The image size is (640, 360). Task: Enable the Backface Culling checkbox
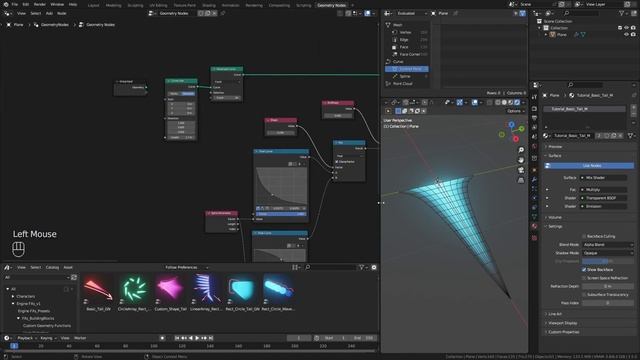[584, 236]
